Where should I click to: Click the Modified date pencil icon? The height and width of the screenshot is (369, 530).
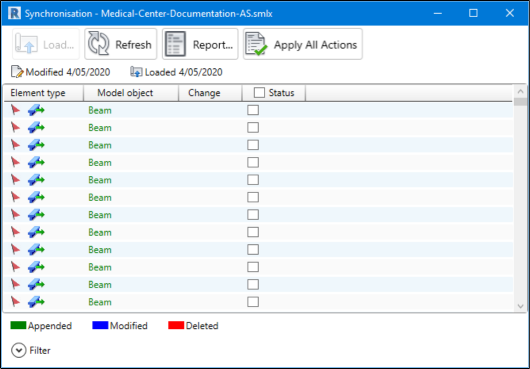[x=17, y=72]
